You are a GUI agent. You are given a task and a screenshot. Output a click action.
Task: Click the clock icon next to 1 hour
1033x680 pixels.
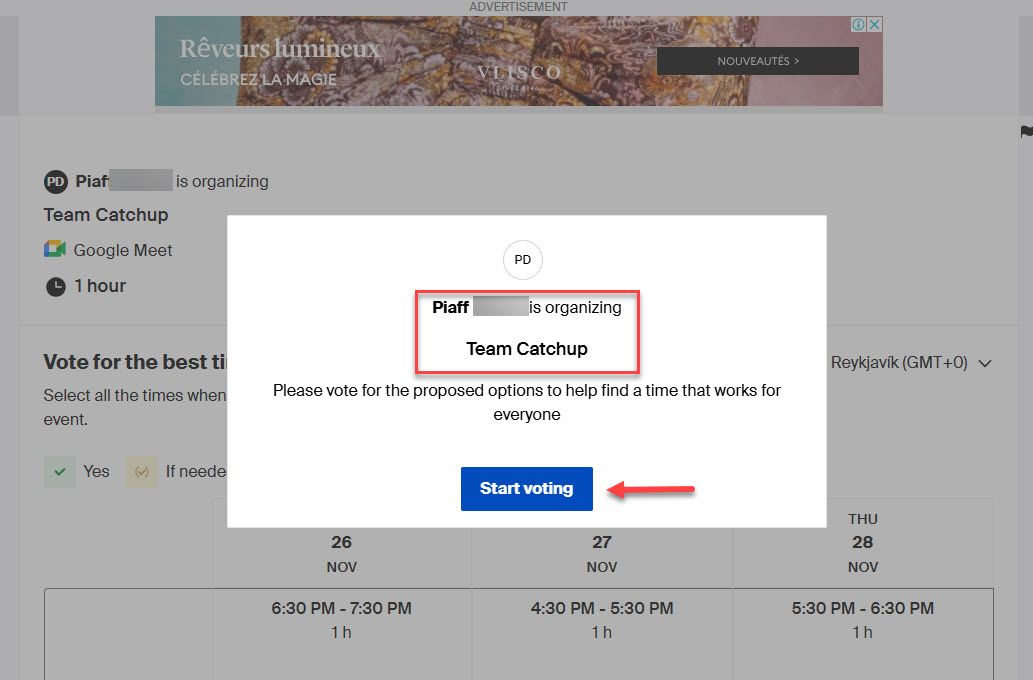[x=56, y=286]
